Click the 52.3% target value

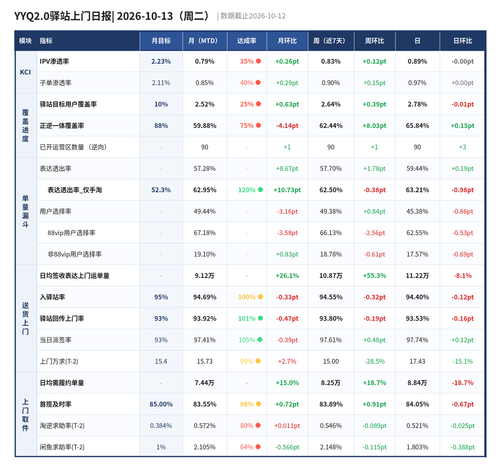pyautogui.click(x=161, y=190)
